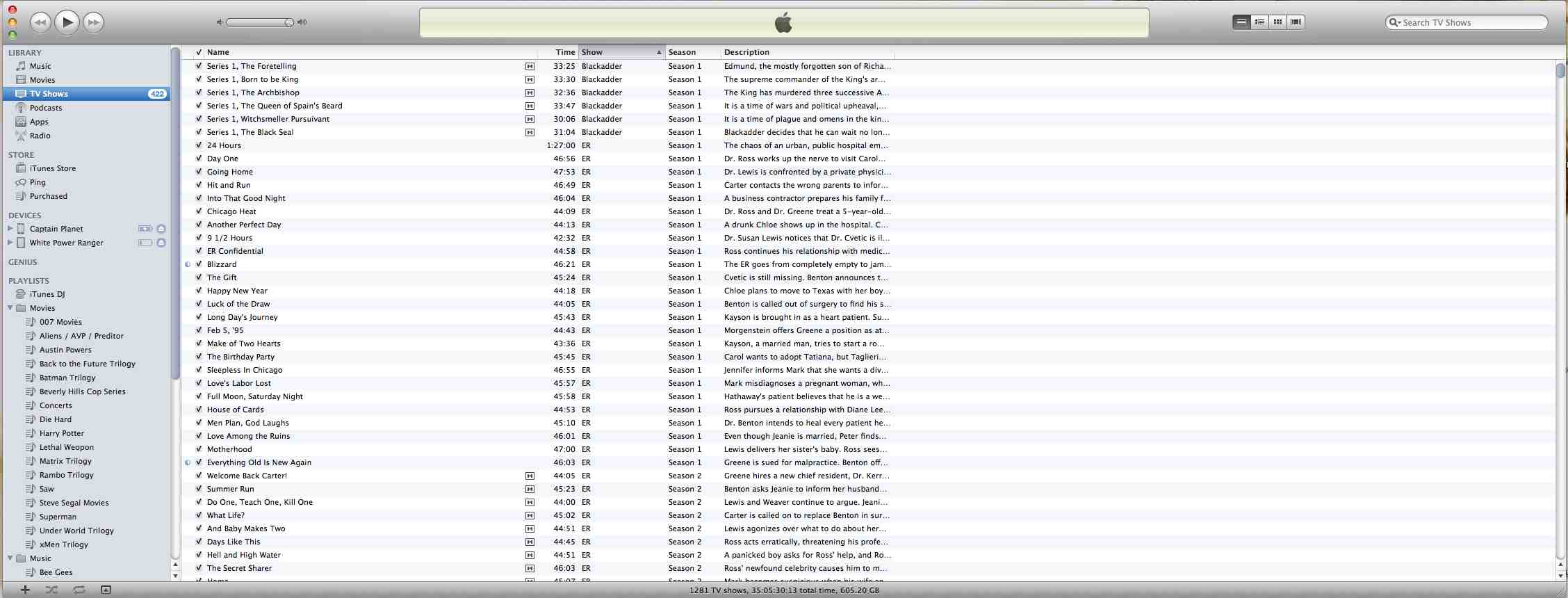Expand the Captain Planet device
The width and height of the screenshot is (1568, 598).
point(10,228)
